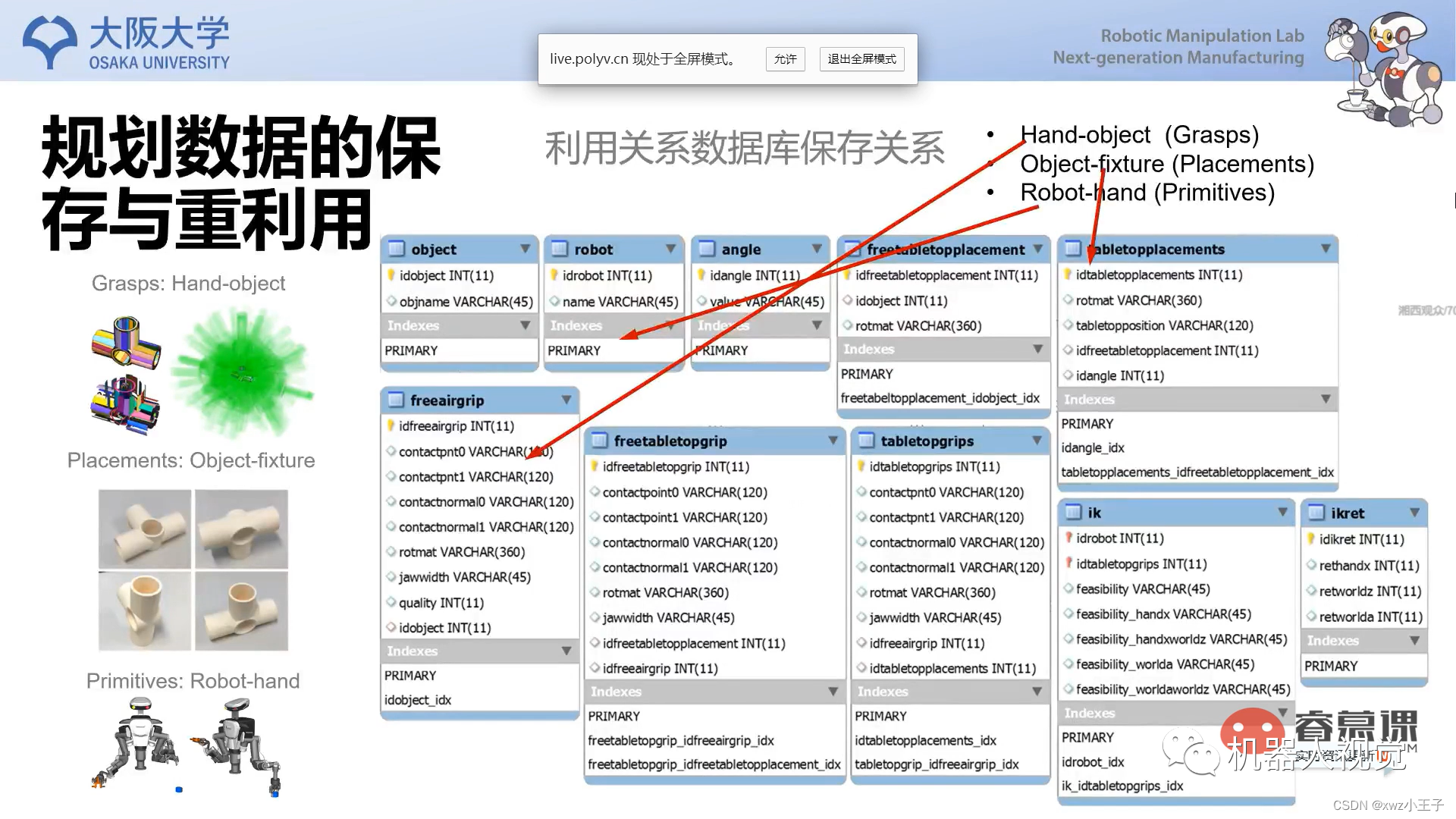Collapse the tabletopplacements Indexes section

[x=1326, y=399]
